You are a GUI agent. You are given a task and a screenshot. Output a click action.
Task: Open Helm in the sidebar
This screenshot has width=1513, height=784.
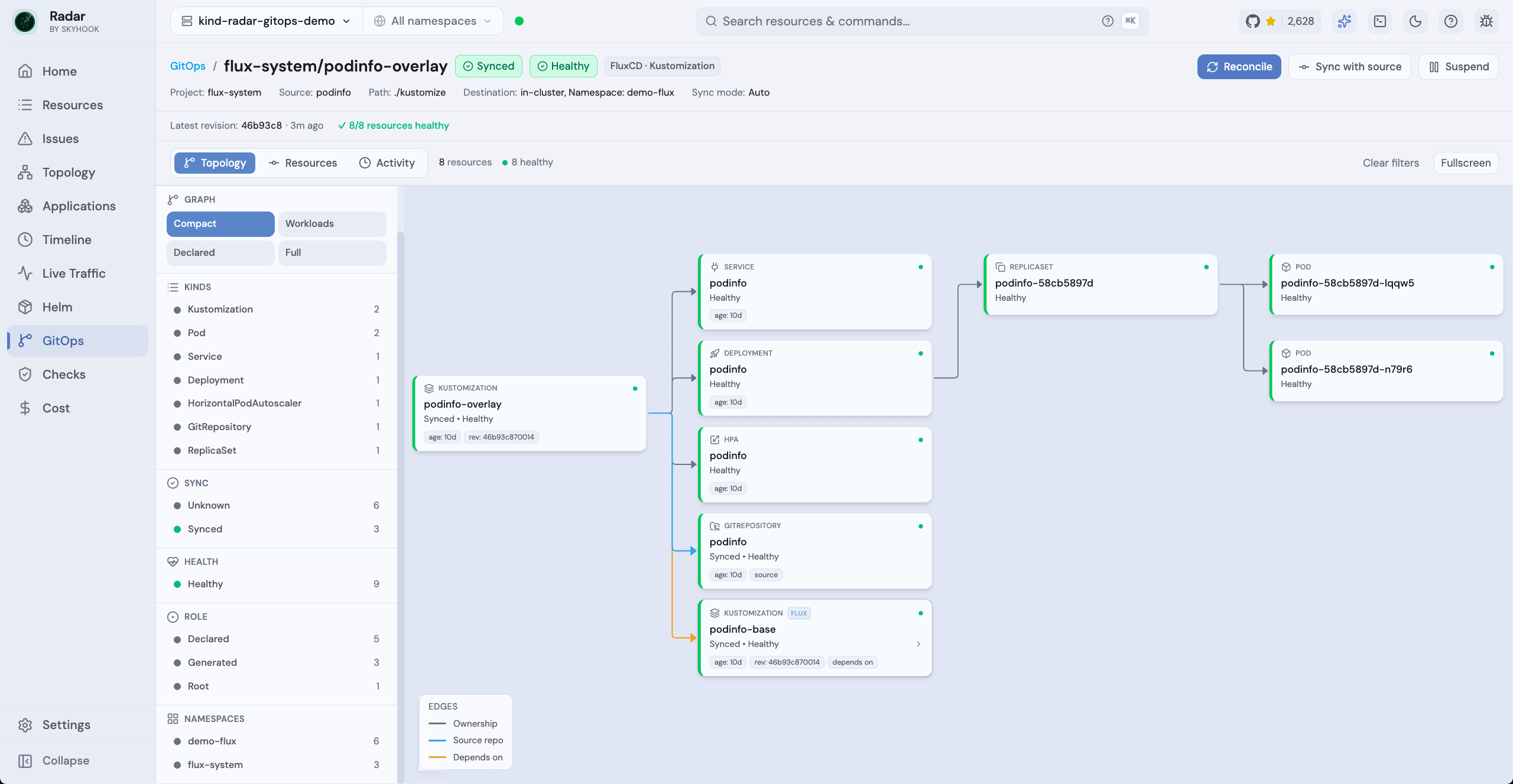click(77, 307)
